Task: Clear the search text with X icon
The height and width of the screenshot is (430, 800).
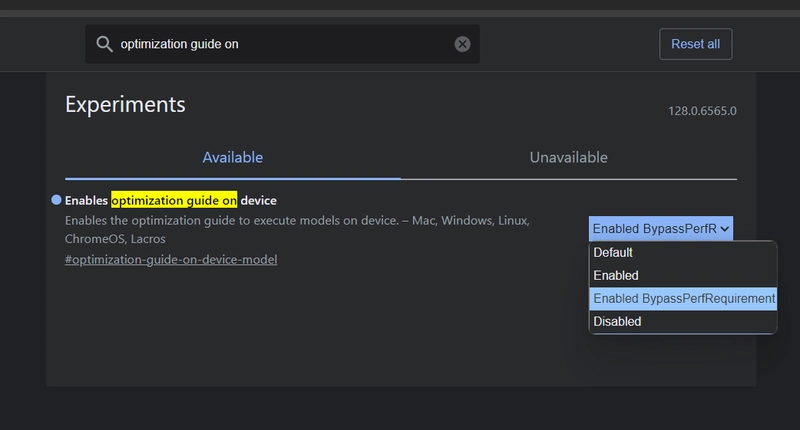Action: coord(462,44)
